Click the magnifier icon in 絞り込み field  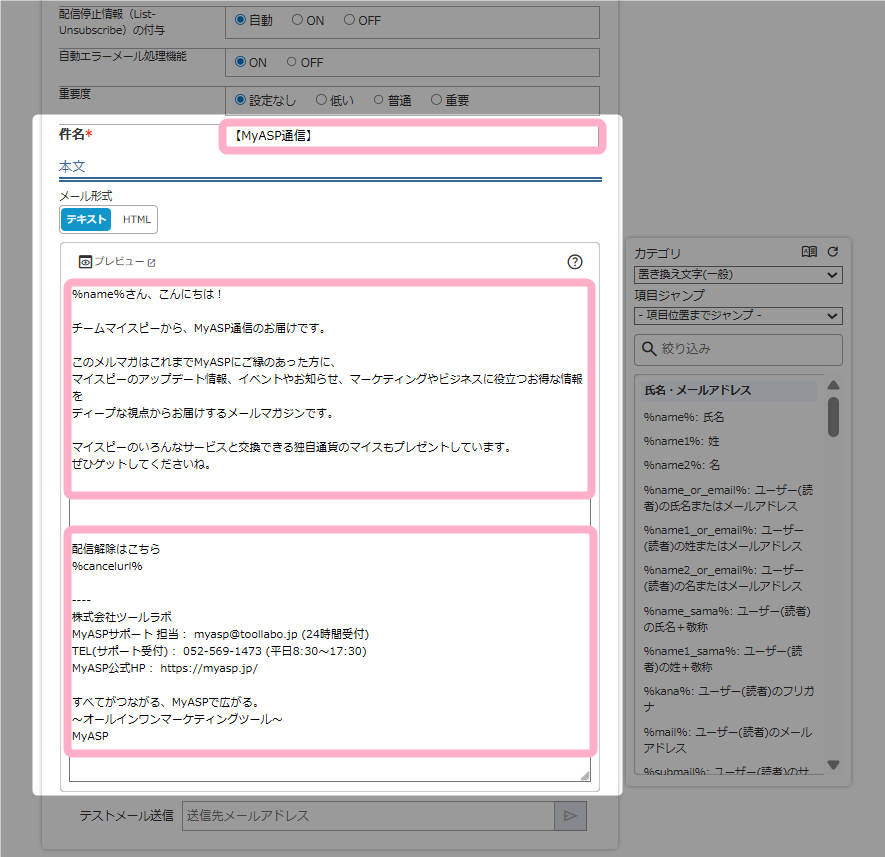pos(650,350)
